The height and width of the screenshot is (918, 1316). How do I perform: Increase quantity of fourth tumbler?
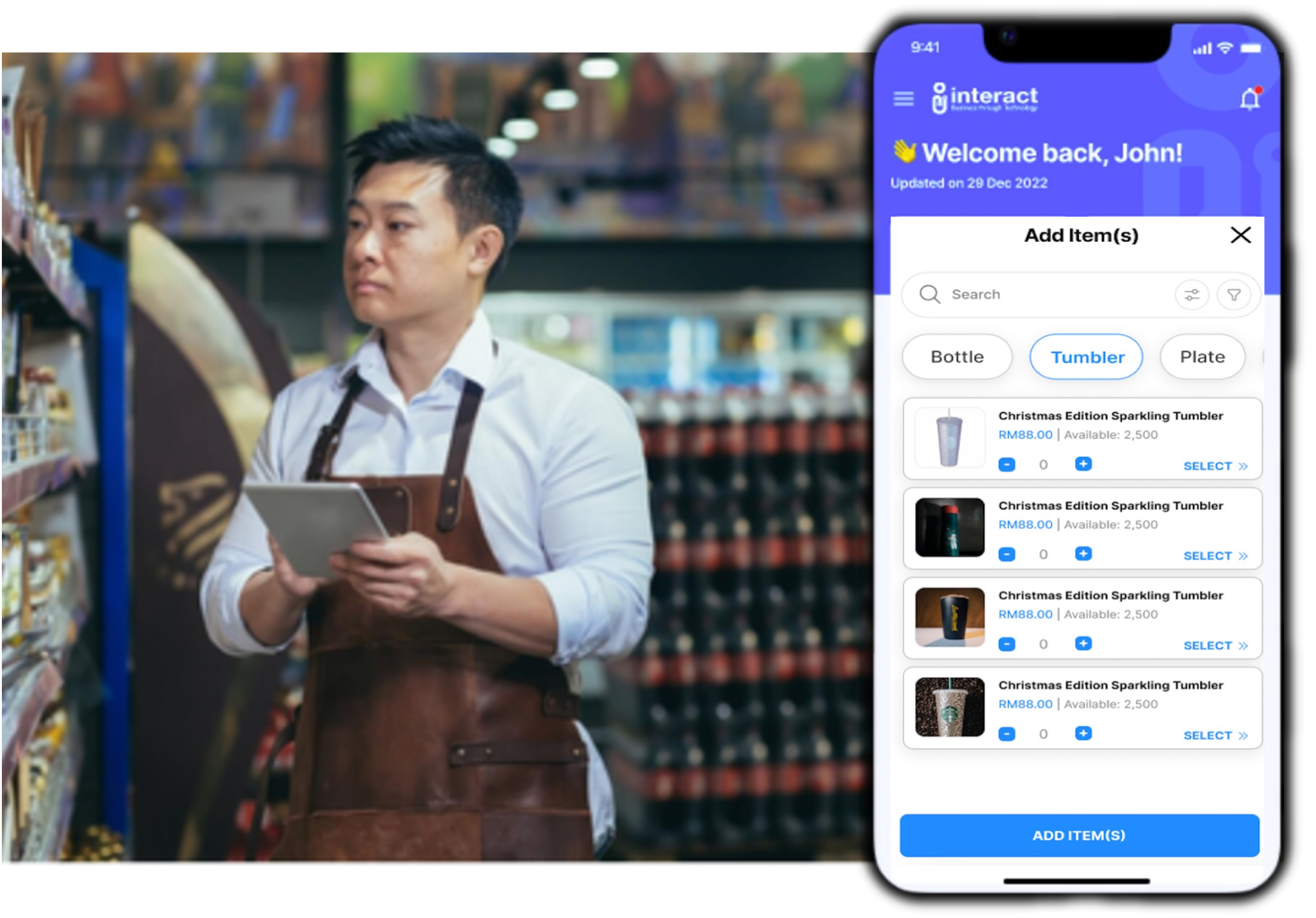pos(1083,733)
